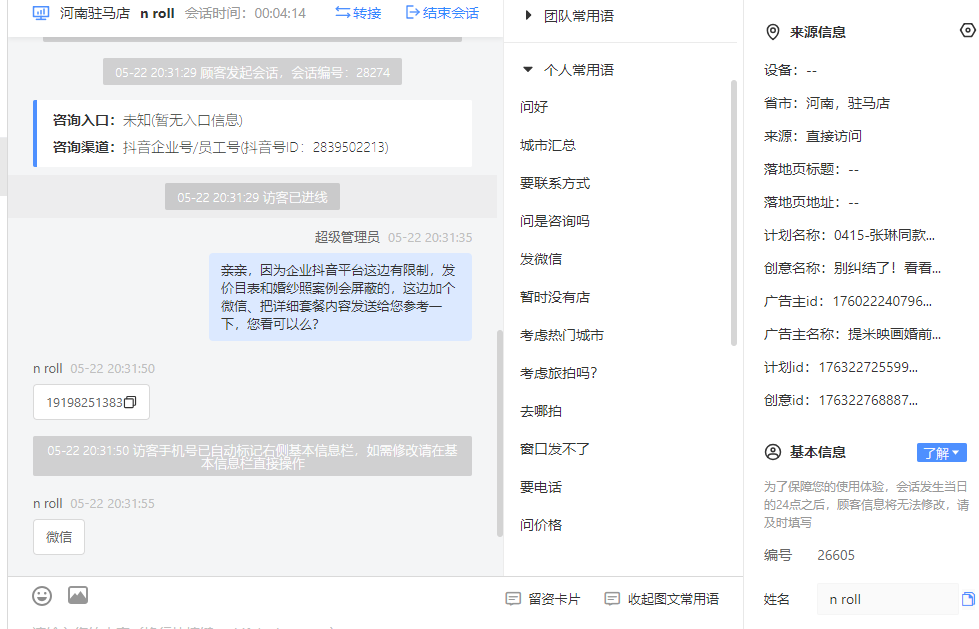This screenshot has height=629, width=979.
Task: Copy the phone number 19198251383 with the copy icon
Action: click(x=130, y=402)
